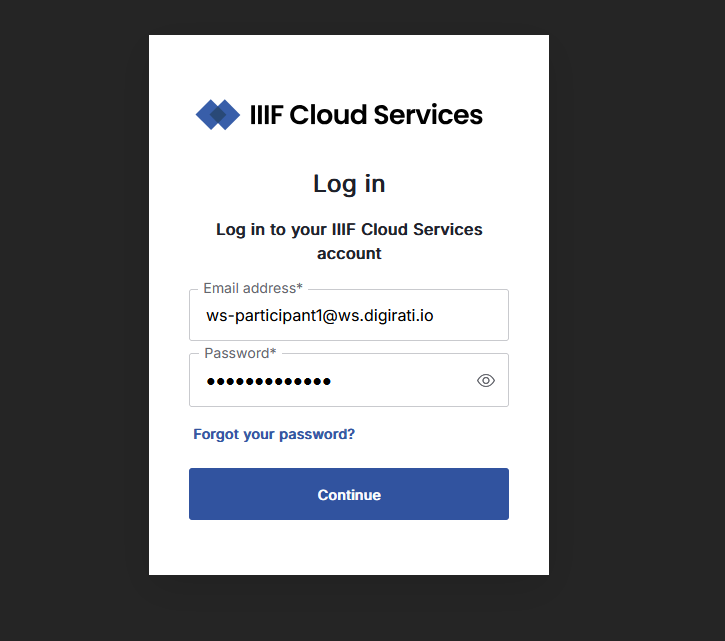Place cursor on the masked password dots

tap(269, 382)
